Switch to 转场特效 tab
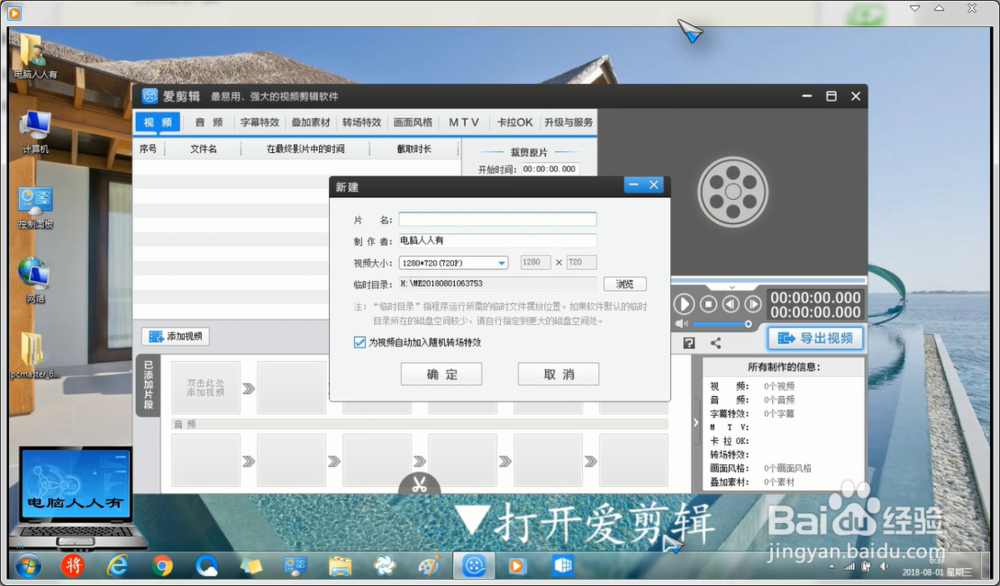This screenshot has height=586, width=1000. coord(362,122)
